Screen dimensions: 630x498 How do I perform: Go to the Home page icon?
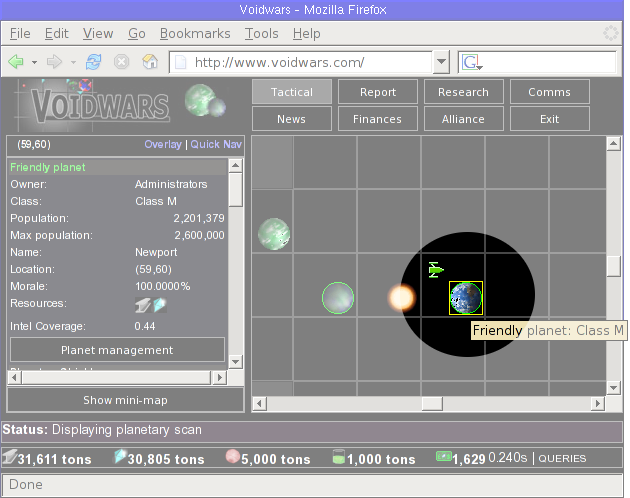150,61
